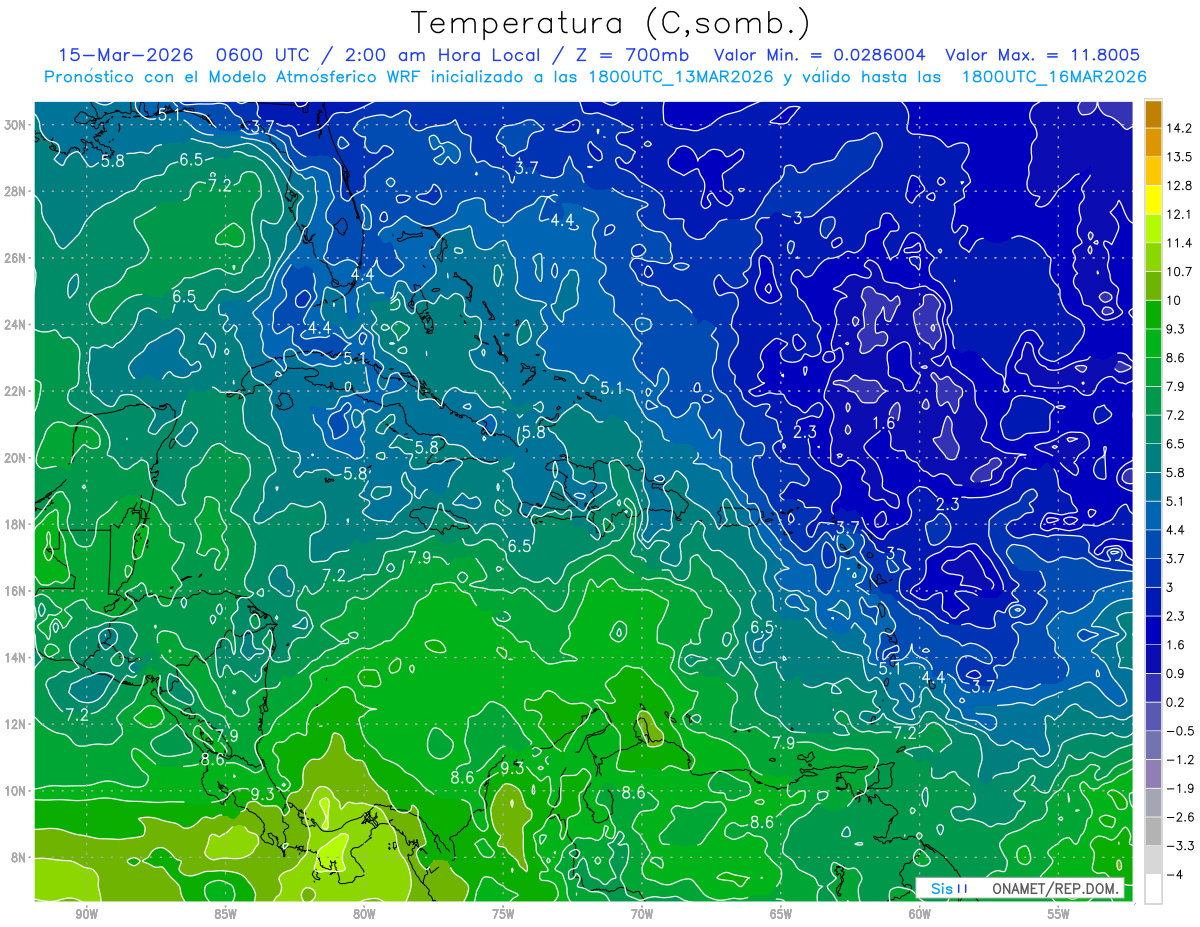Click the -1.9 value on the color scale
1200x927 pixels.
1179,788
